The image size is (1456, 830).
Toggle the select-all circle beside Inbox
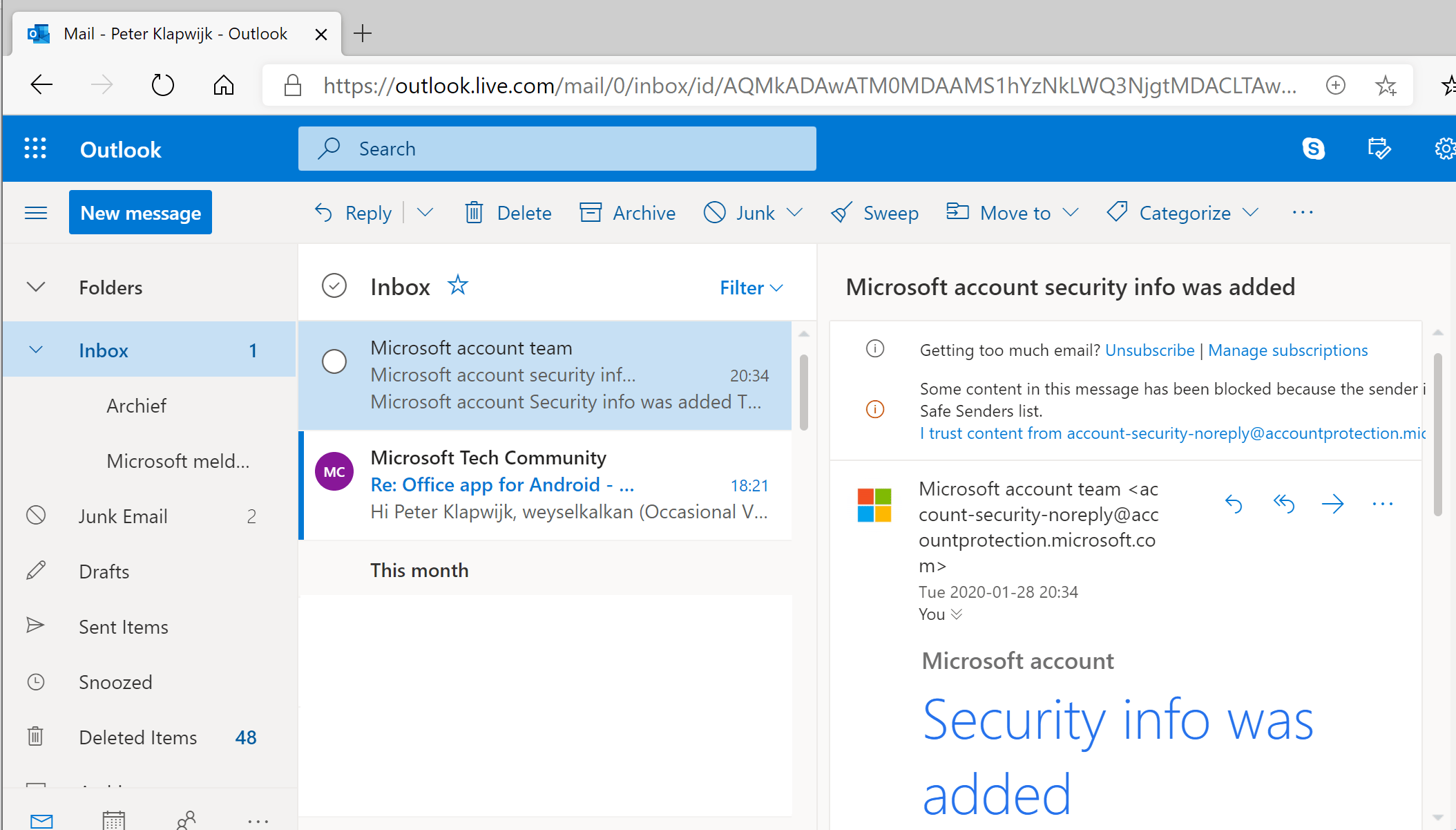(334, 286)
